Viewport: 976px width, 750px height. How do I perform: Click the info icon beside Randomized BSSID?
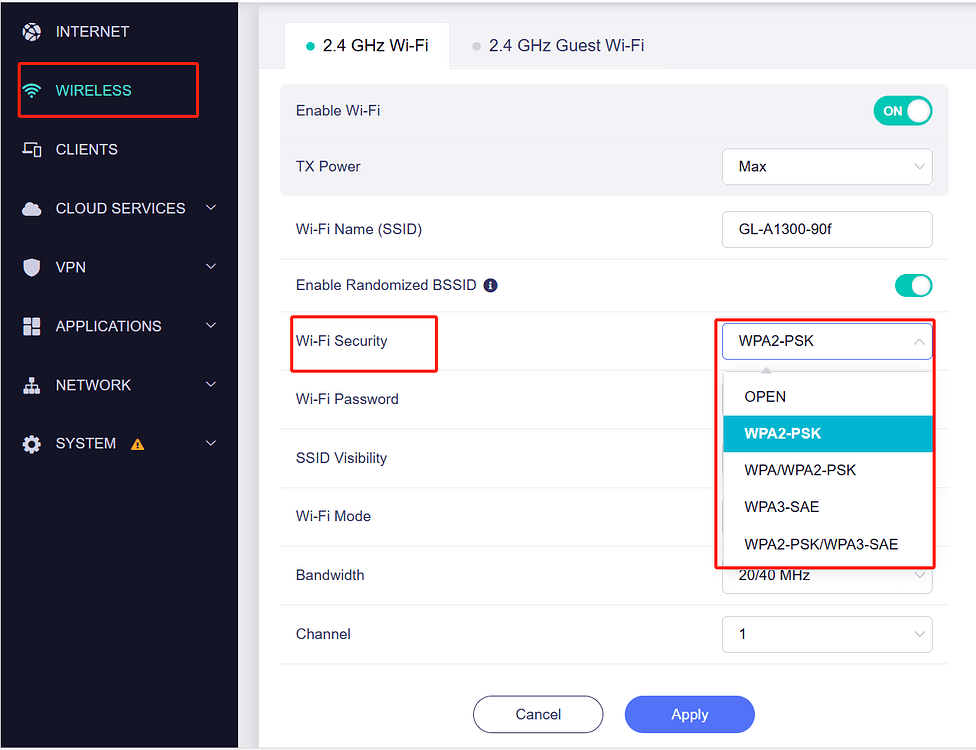coord(490,285)
